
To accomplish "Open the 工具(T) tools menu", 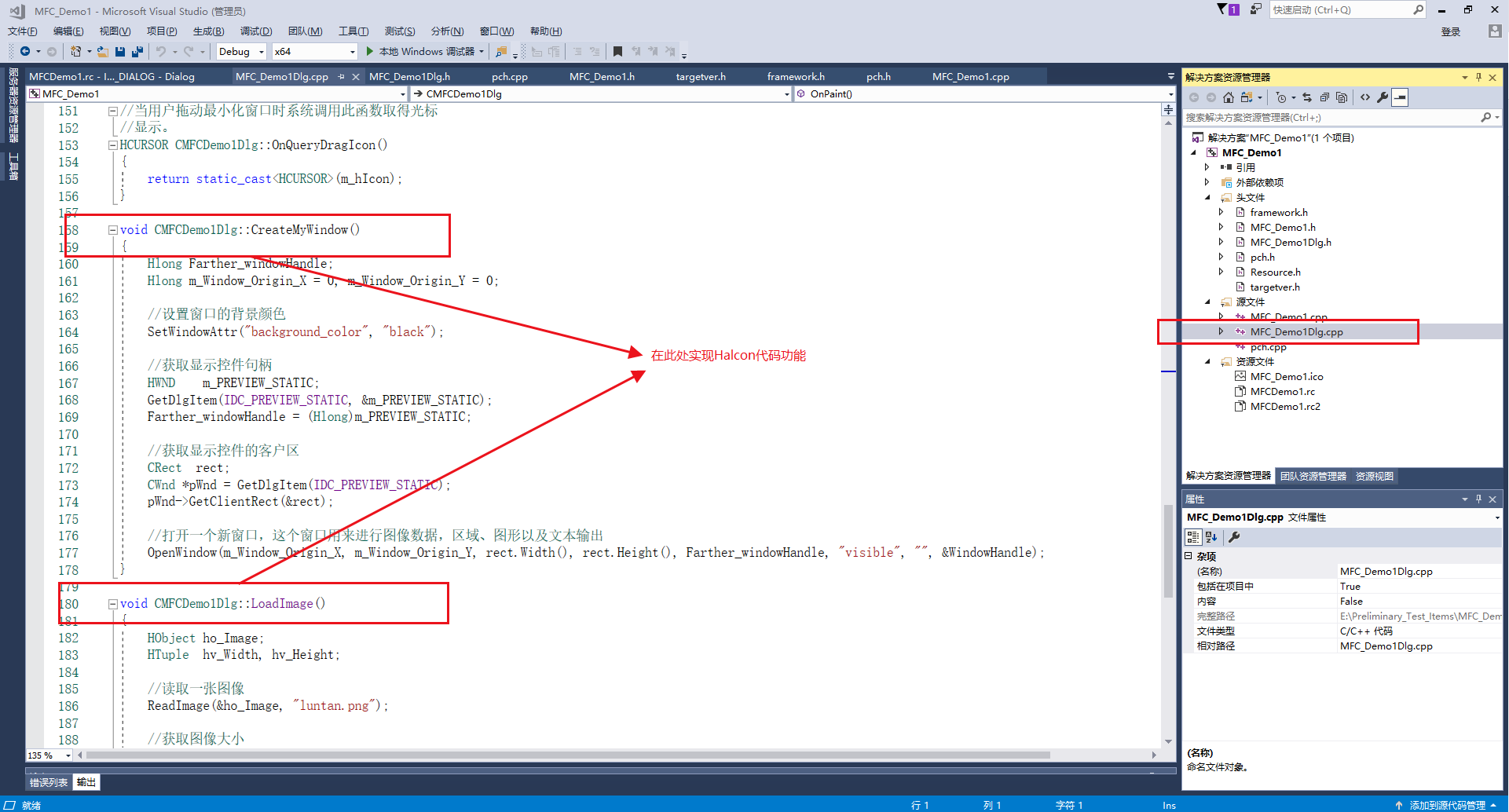I will pyautogui.click(x=353, y=31).
